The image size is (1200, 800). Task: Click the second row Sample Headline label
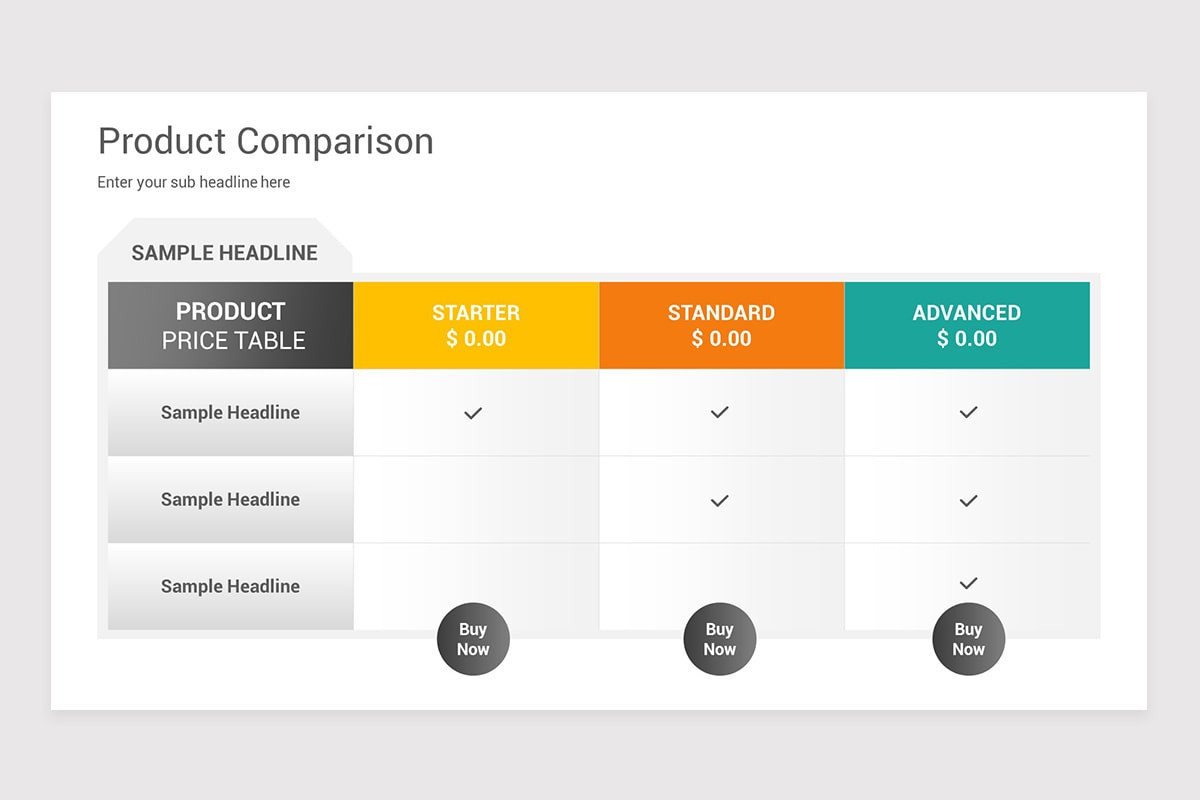230,499
